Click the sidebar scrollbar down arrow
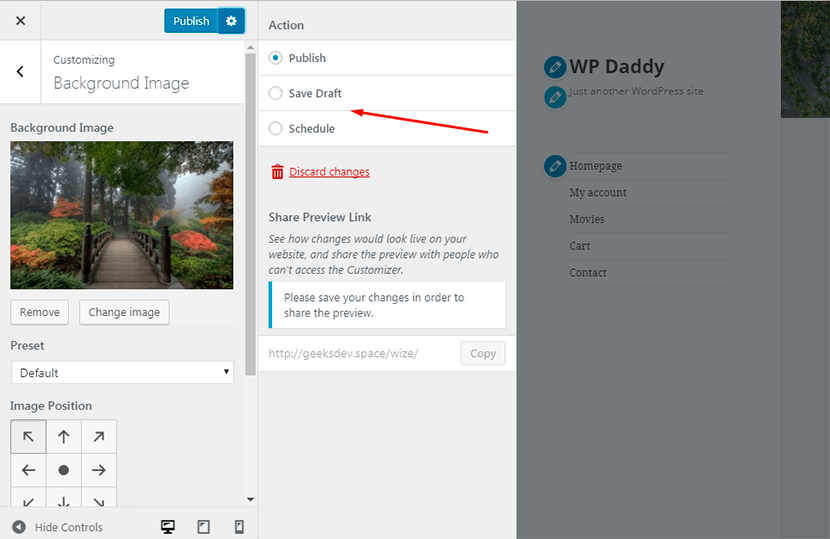Viewport: 830px width, 539px height. click(250, 499)
